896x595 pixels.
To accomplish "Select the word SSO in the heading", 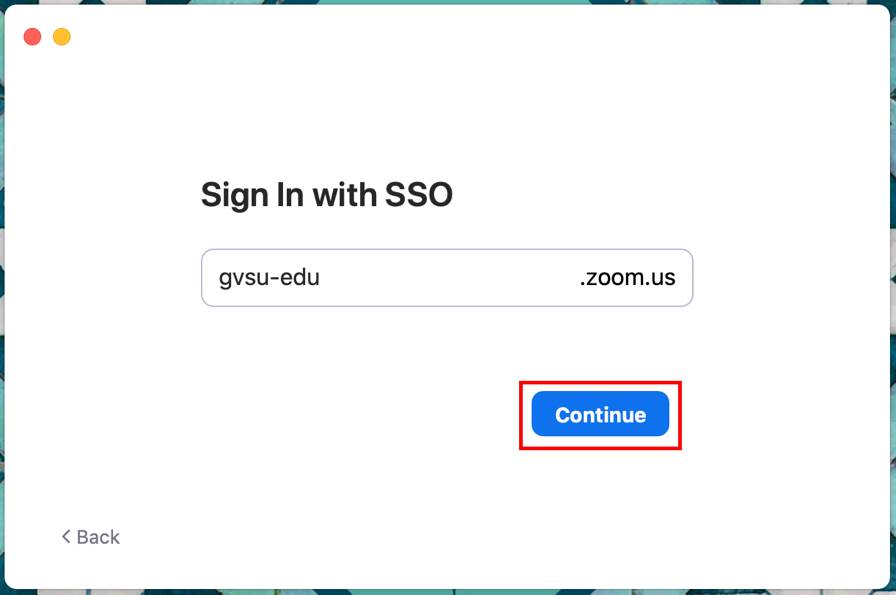I will pyautogui.click(x=419, y=194).
